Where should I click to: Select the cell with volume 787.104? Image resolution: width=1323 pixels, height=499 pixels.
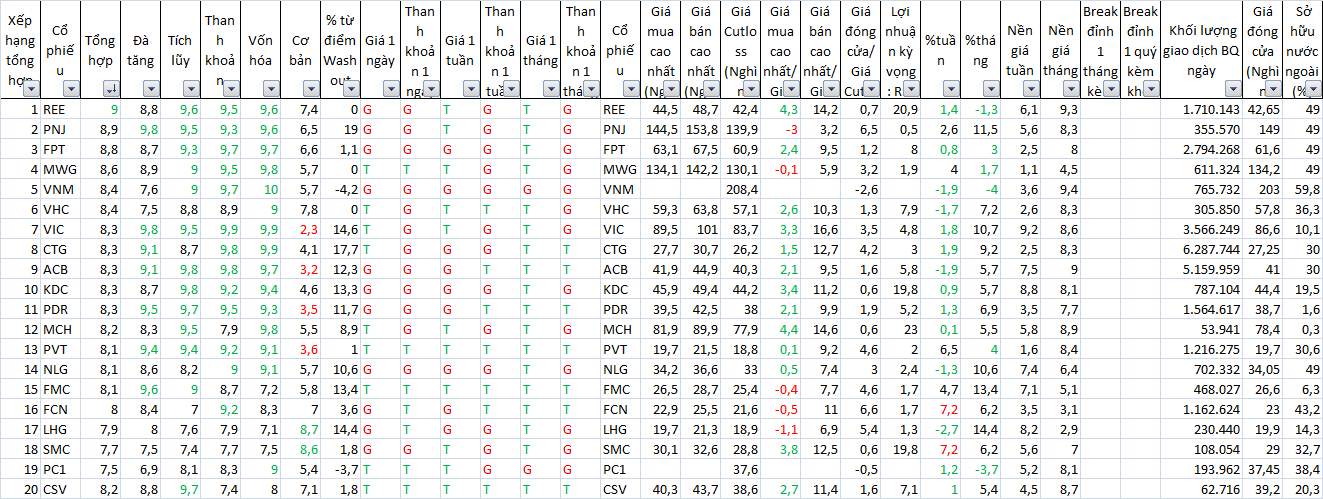(x=1201, y=289)
